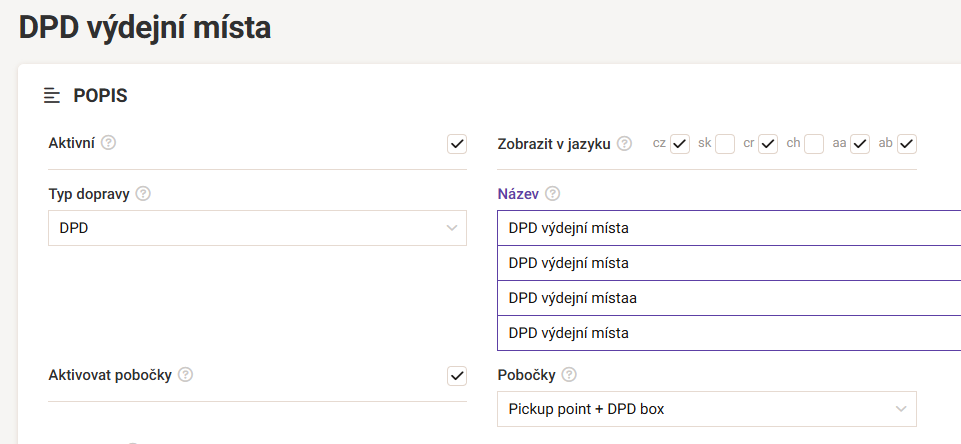This screenshot has width=961, height=444.
Task: Click the POPIS section lines icon
Action: click(52, 96)
